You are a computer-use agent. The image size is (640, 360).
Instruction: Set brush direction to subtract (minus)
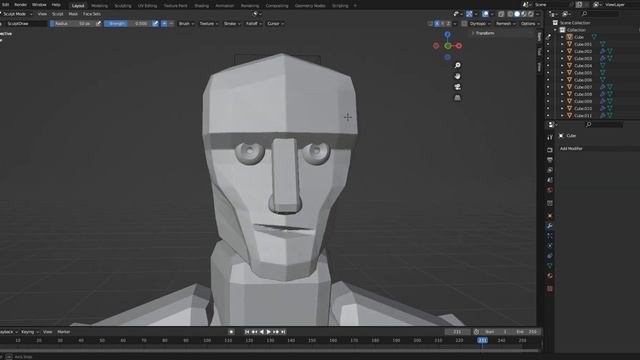[x=171, y=24]
